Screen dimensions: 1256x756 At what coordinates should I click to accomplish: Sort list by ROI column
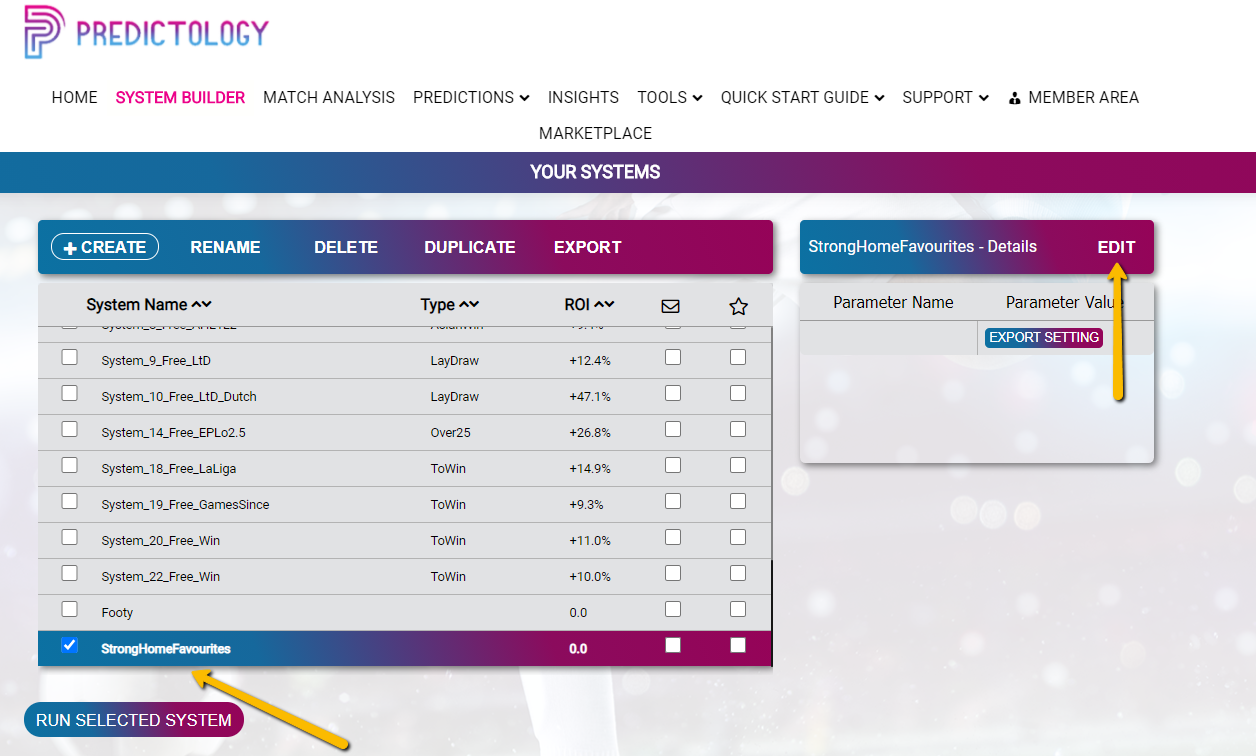pos(589,305)
